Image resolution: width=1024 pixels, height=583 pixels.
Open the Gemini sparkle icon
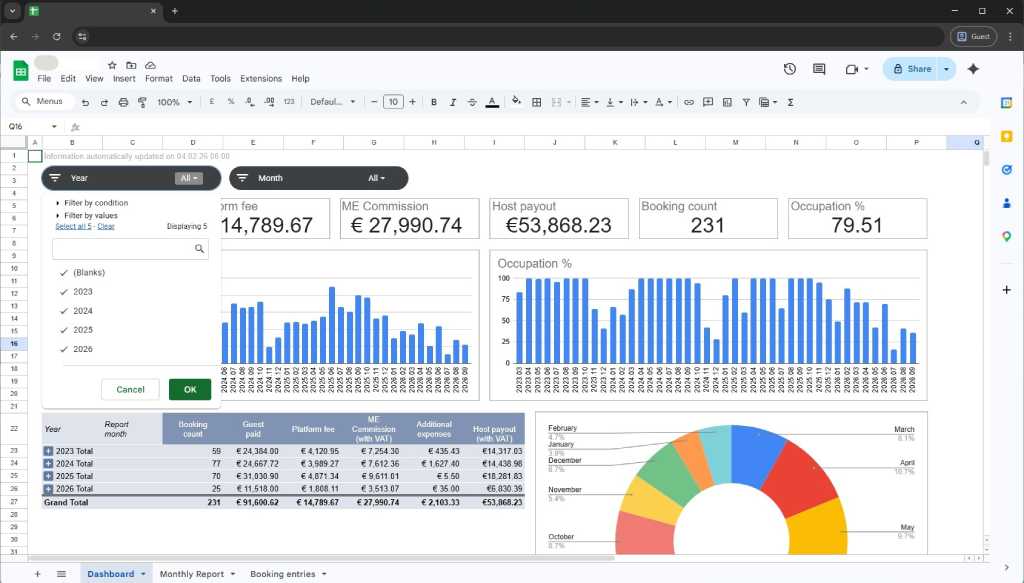(973, 69)
